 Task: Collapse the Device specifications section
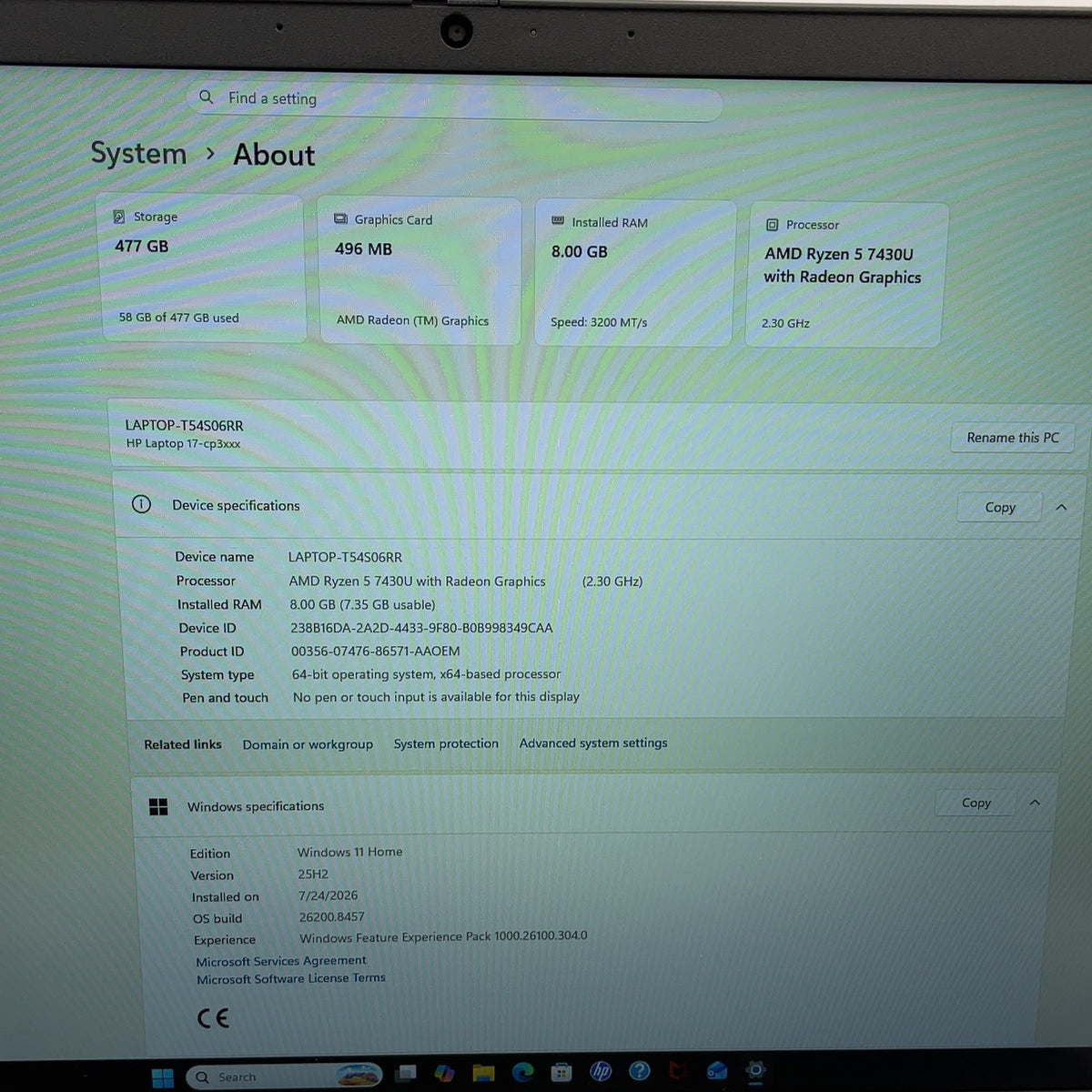(x=1061, y=508)
